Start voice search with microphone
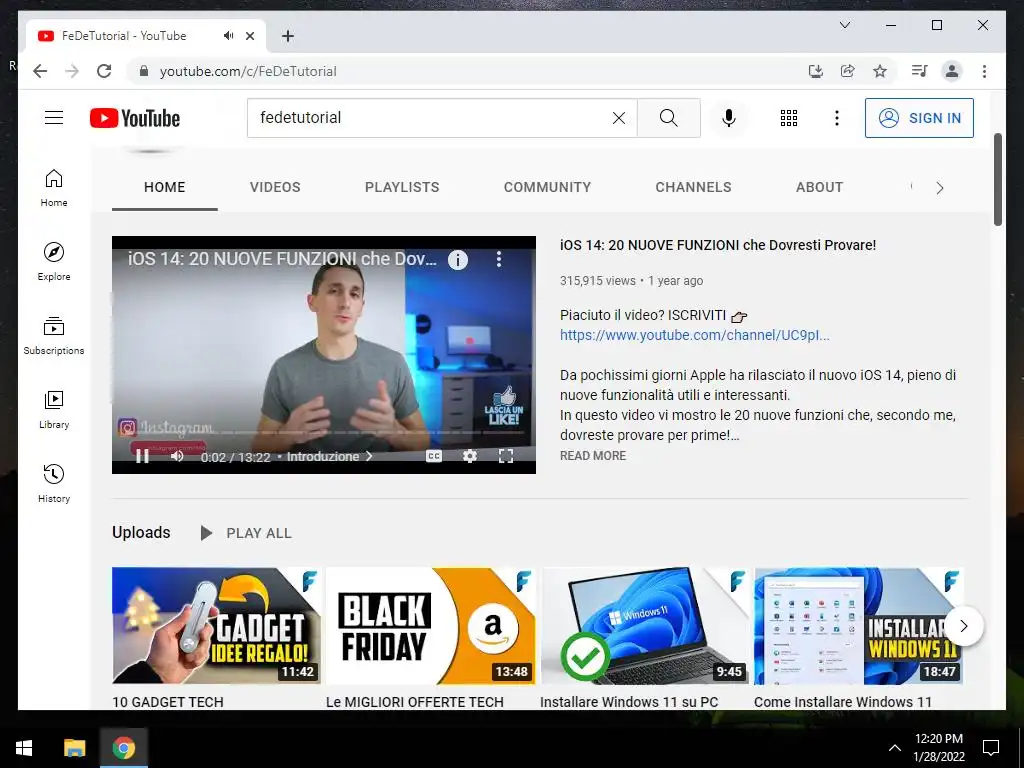Image resolution: width=1024 pixels, height=768 pixels. [729, 118]
